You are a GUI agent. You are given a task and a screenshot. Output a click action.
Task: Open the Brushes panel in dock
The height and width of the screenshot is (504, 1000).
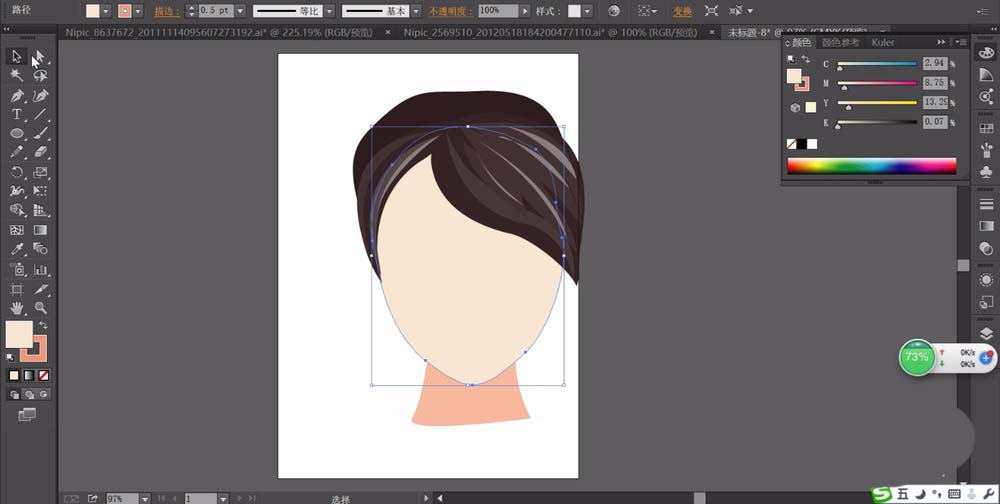pyautogui.click(x=986, y=151)
